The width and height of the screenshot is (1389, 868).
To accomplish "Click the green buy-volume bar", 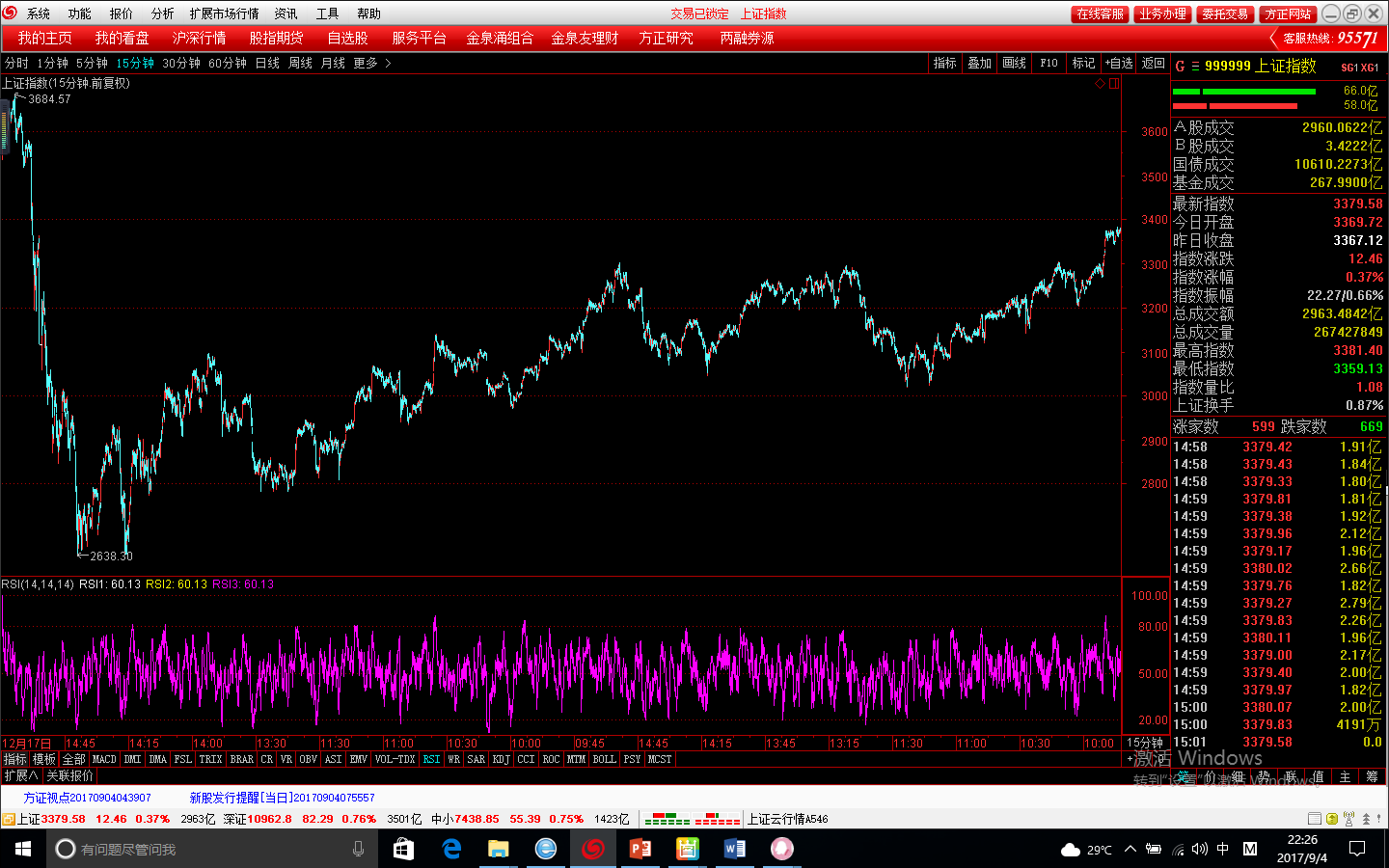I will point(1244,92).
